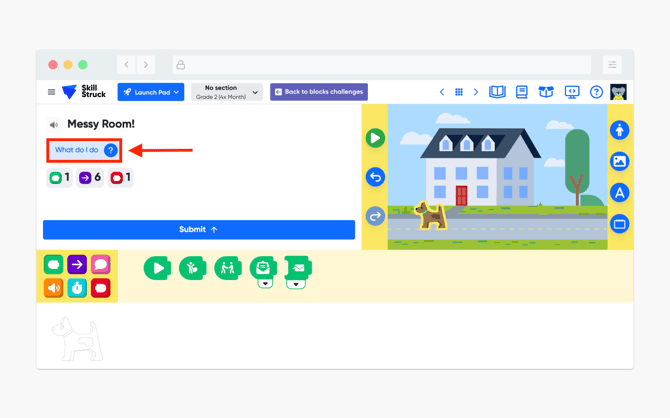670x418 pixels.
Task: Play the Messy Room audio speaker icon
Action: click(54, 125)
